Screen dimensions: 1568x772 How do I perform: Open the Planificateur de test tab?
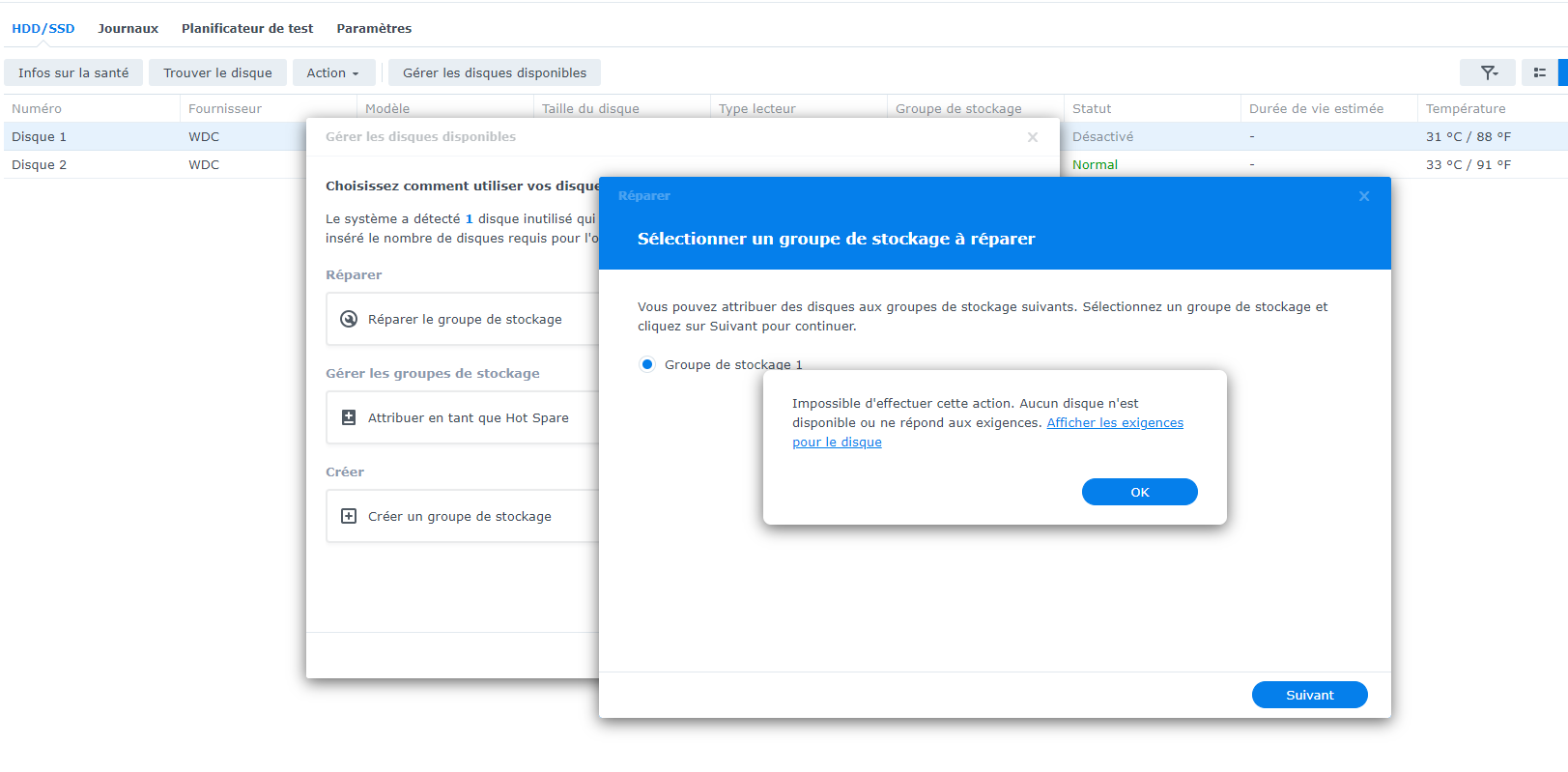click(x=247, y=28)
